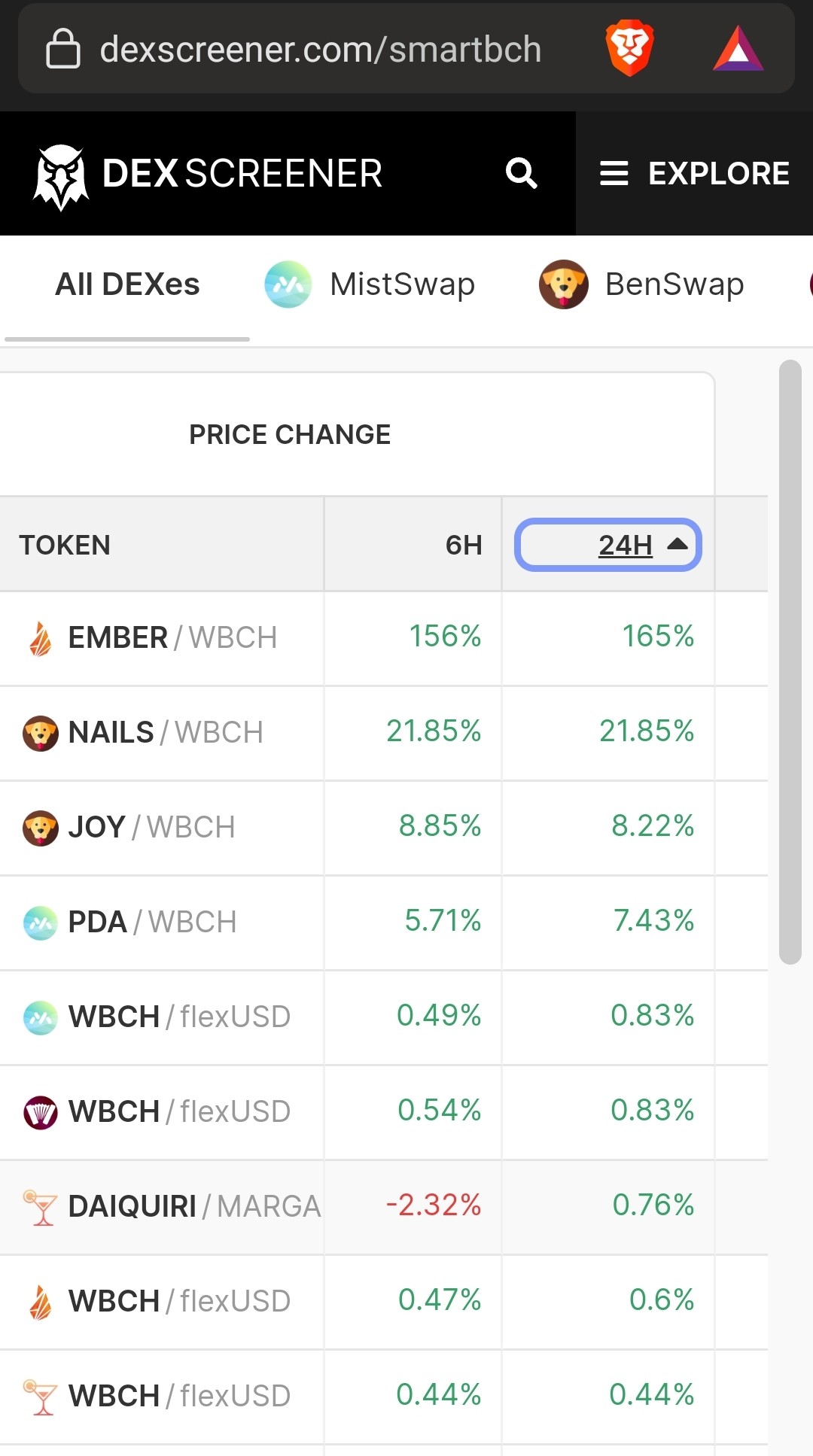Toggle 24H column sort order
This screenshot has width=813, height=1456.
pyautogui.click(x=608, y=545)
